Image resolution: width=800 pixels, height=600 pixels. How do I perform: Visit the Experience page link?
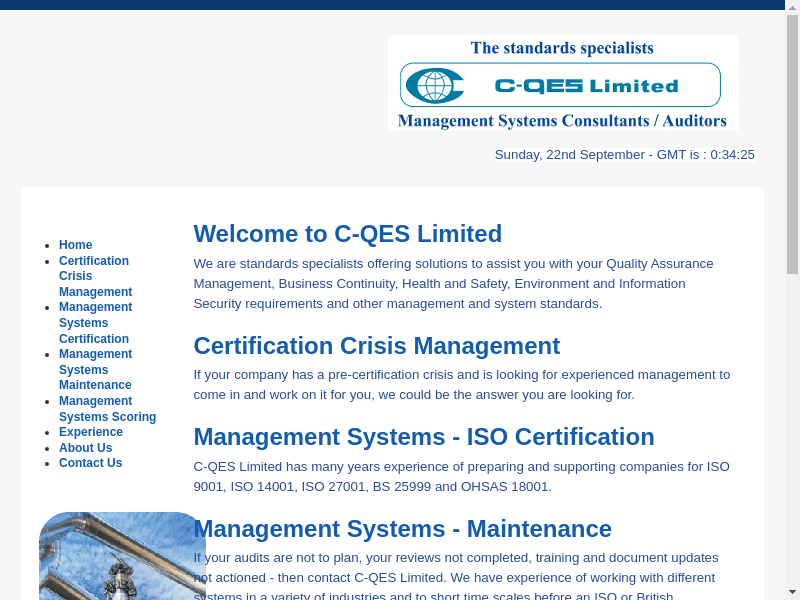[91, 432]
